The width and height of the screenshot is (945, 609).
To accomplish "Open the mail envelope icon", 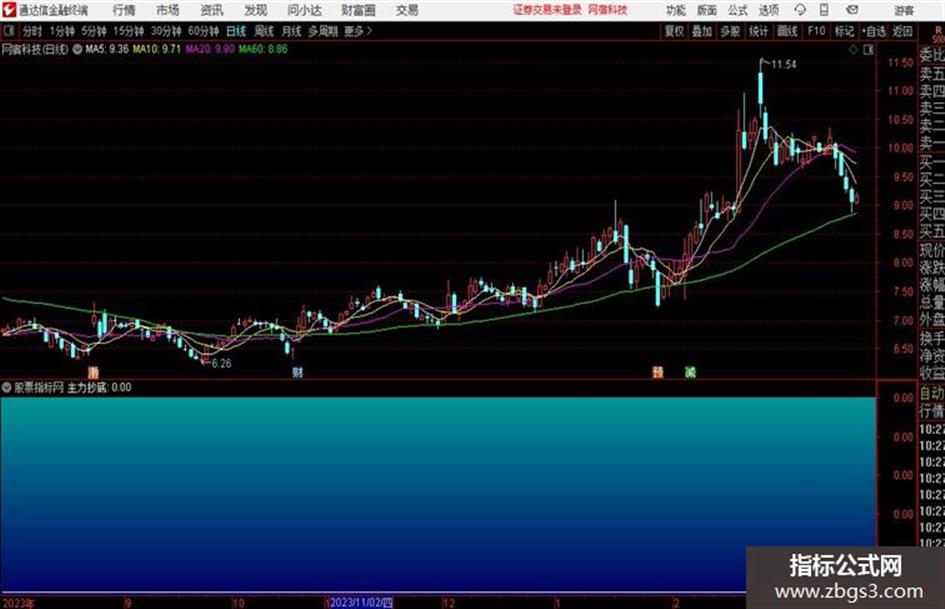I will (852, 10).
